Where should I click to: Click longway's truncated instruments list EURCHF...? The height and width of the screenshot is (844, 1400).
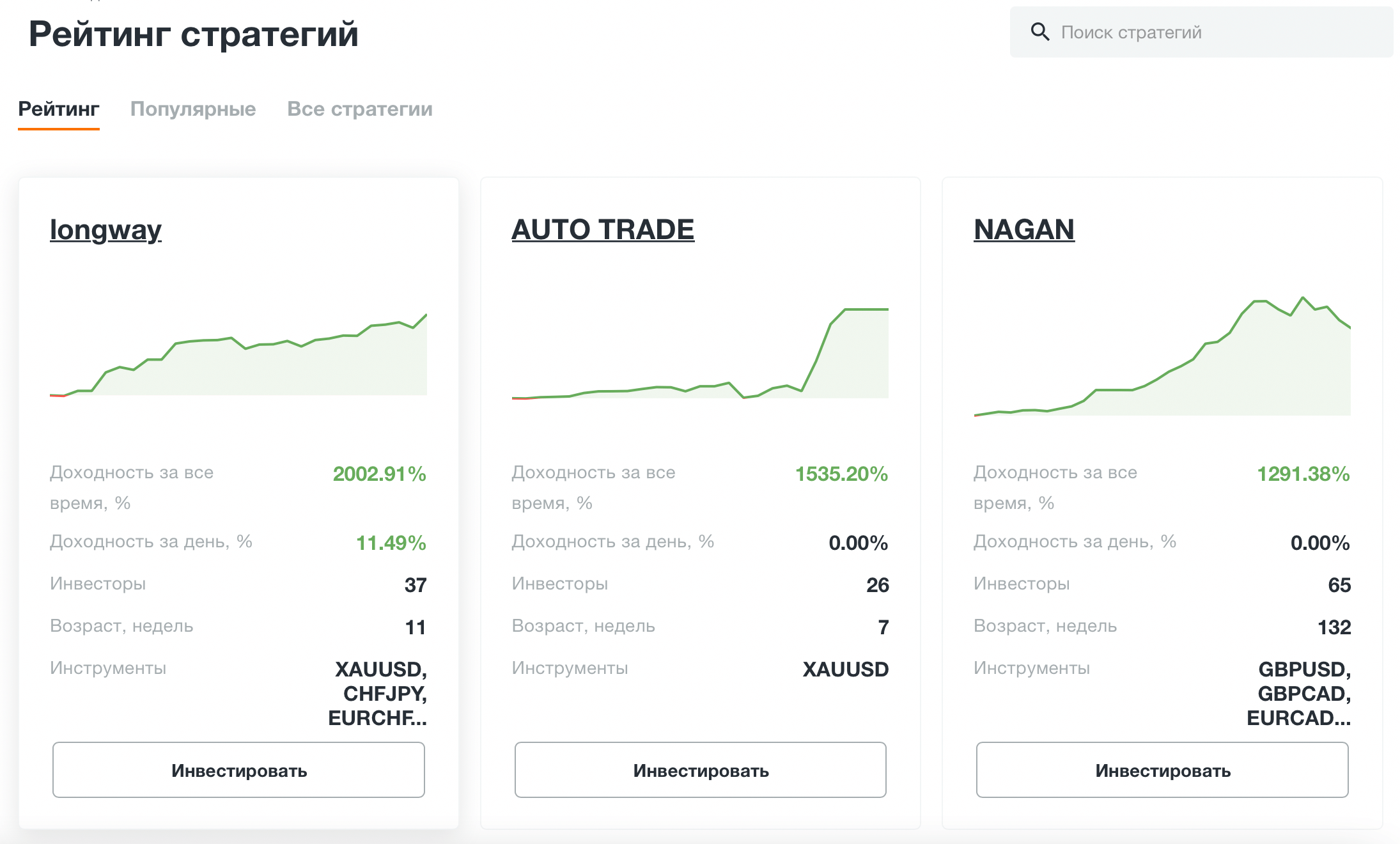[377, 718]
